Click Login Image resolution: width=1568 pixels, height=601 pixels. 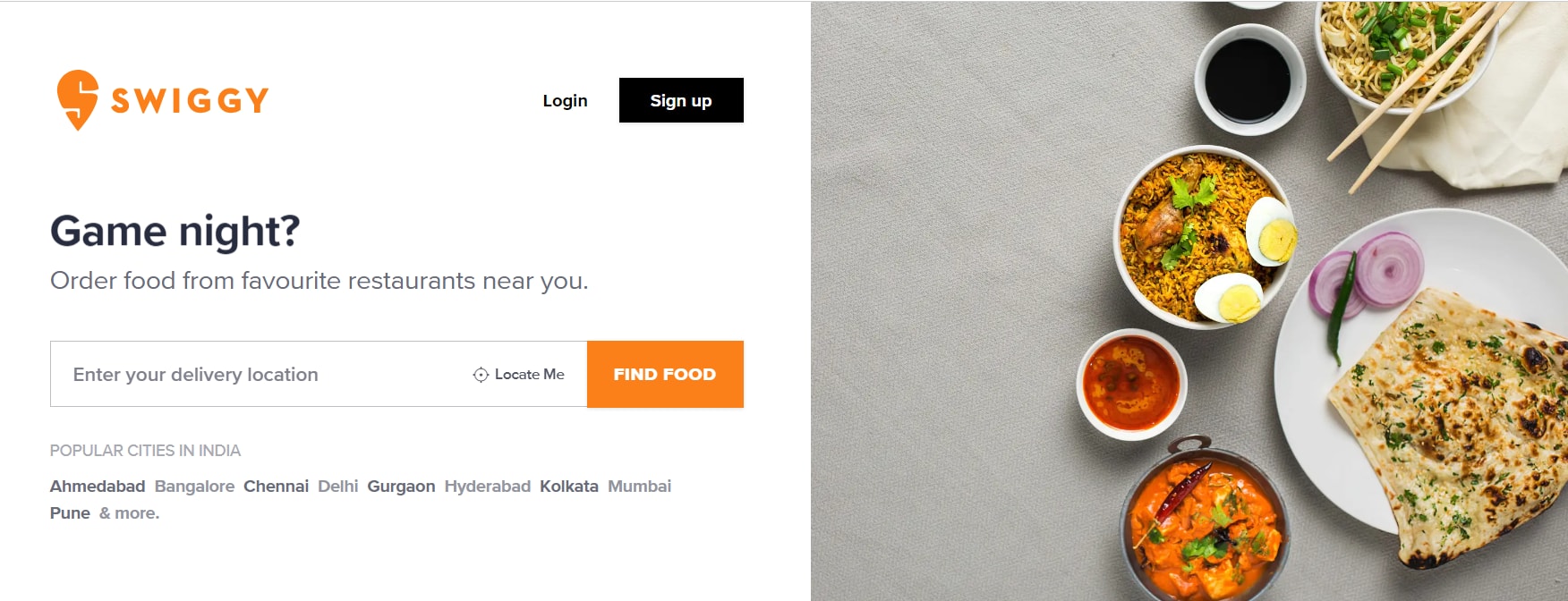click(x=564, y=101)
